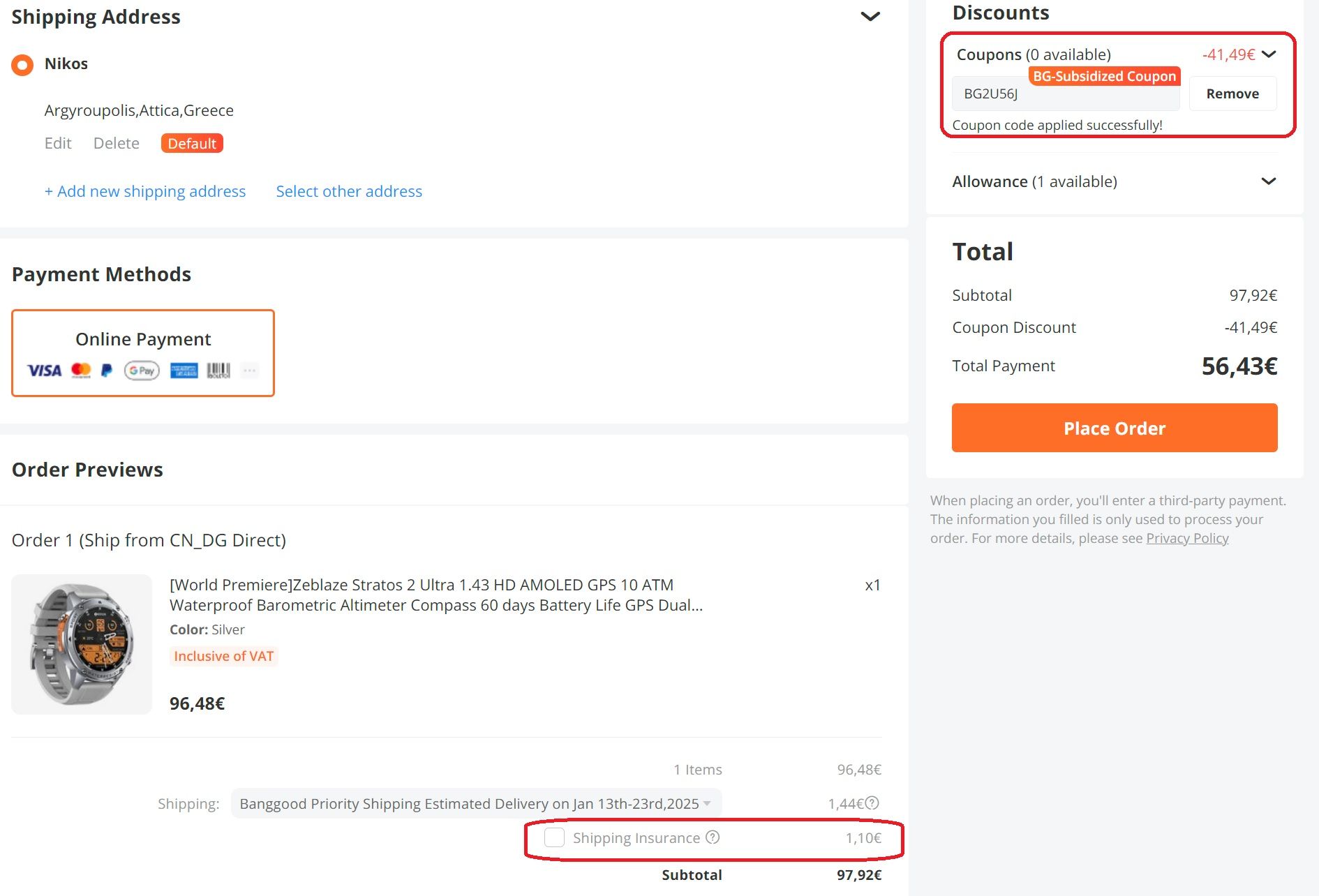Expand the Allowance section chevron
1319x896 pixels.
click(x=1269, y=181)
